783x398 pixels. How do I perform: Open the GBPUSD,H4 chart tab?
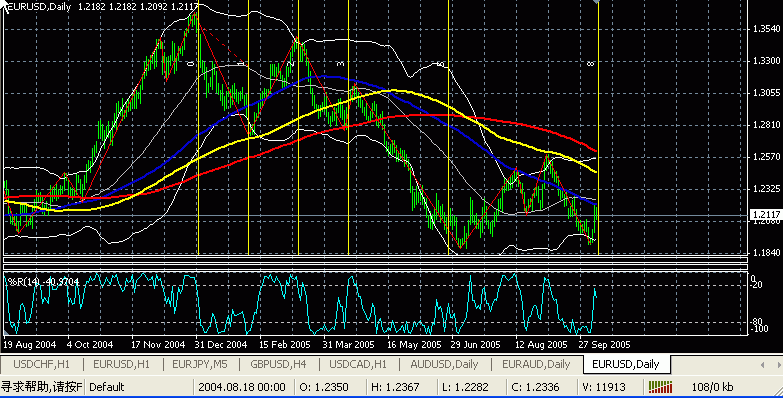point(278,365)
